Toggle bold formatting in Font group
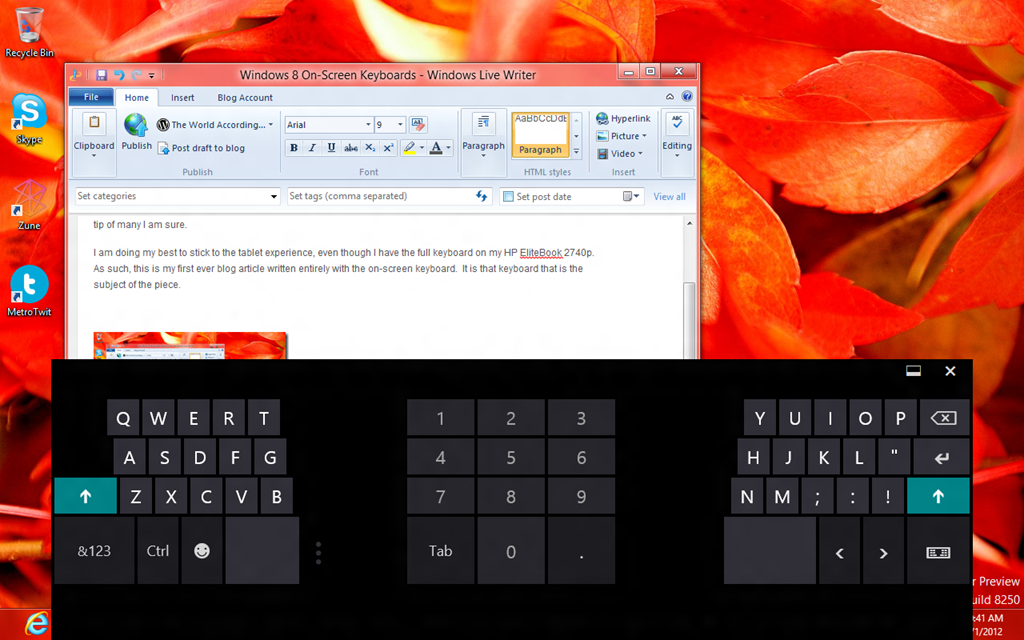1024x640 pixels. coord(294,148)
